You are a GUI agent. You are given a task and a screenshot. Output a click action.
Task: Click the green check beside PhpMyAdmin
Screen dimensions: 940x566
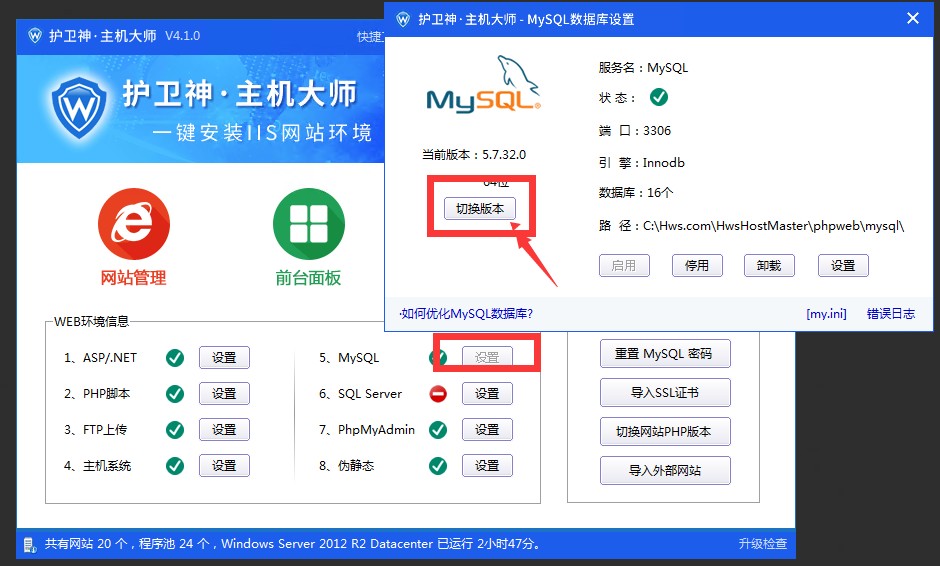pos(437,430)
